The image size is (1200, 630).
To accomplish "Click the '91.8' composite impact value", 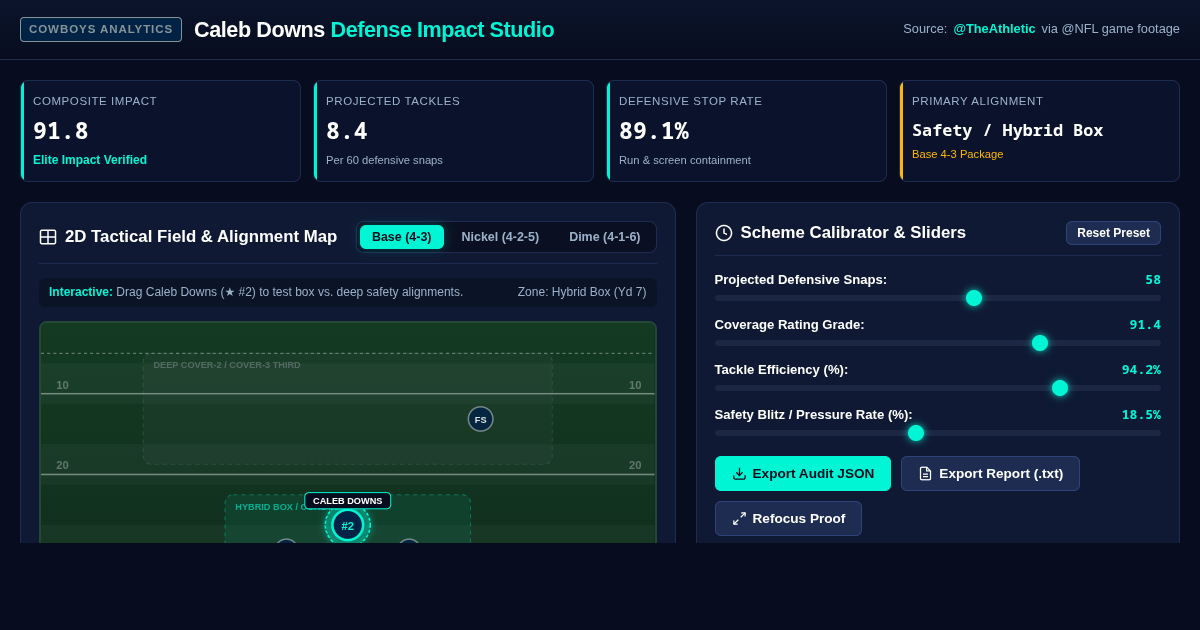I will tap(61, 131).
